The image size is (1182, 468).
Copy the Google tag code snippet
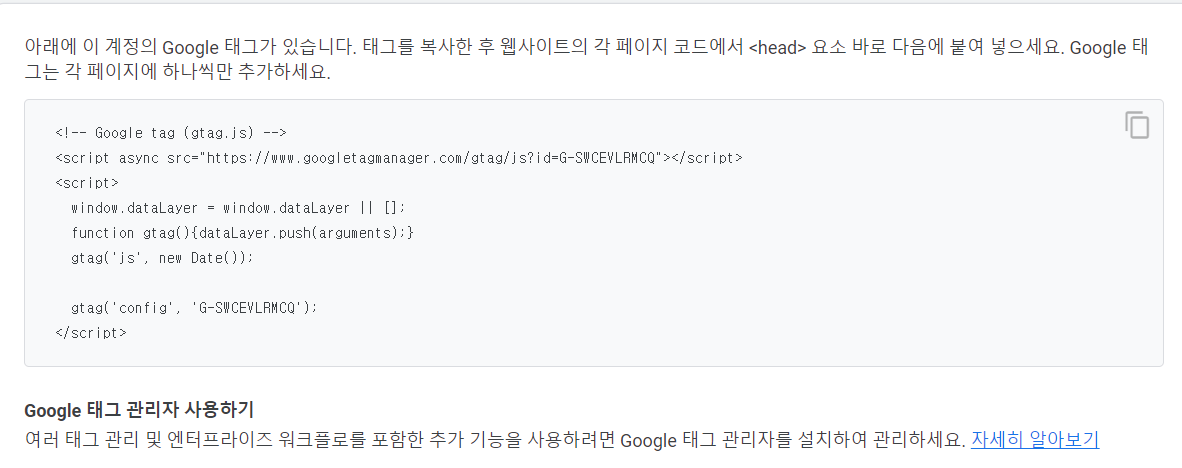(1136, 125)
